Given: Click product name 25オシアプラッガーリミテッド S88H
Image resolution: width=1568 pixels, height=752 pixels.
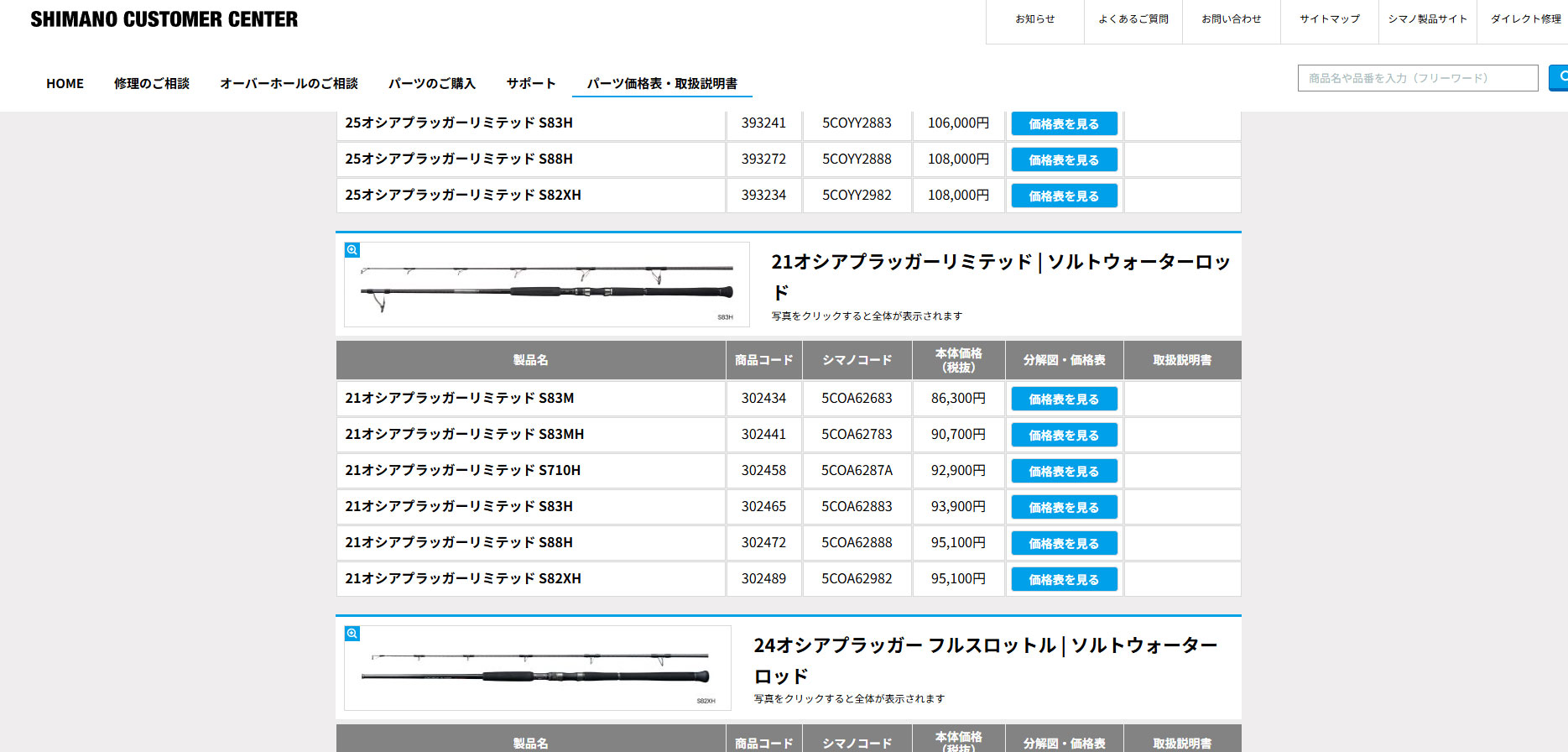Looking at the screenshot, I should (459, 159).
